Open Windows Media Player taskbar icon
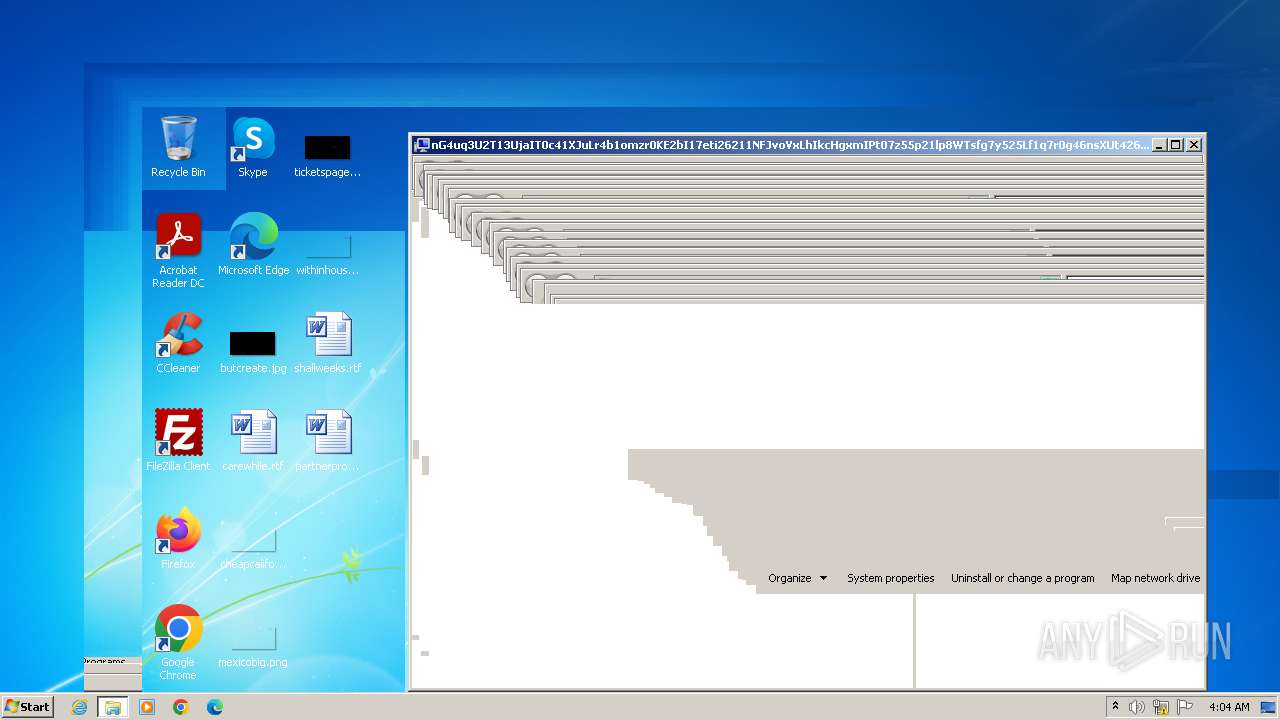Image resolution: width=1280 pixels, height=720 pixels. (147, 707)
